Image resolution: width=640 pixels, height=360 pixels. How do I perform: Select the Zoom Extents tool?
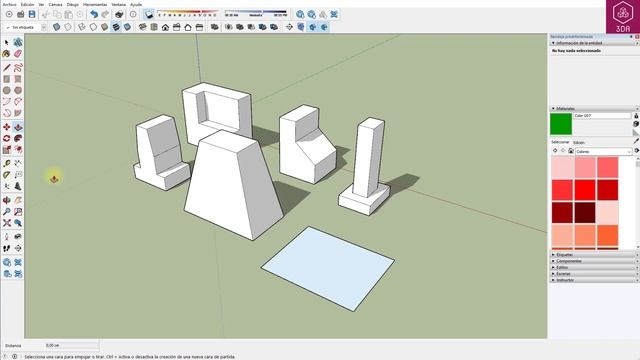pos(7,223)
